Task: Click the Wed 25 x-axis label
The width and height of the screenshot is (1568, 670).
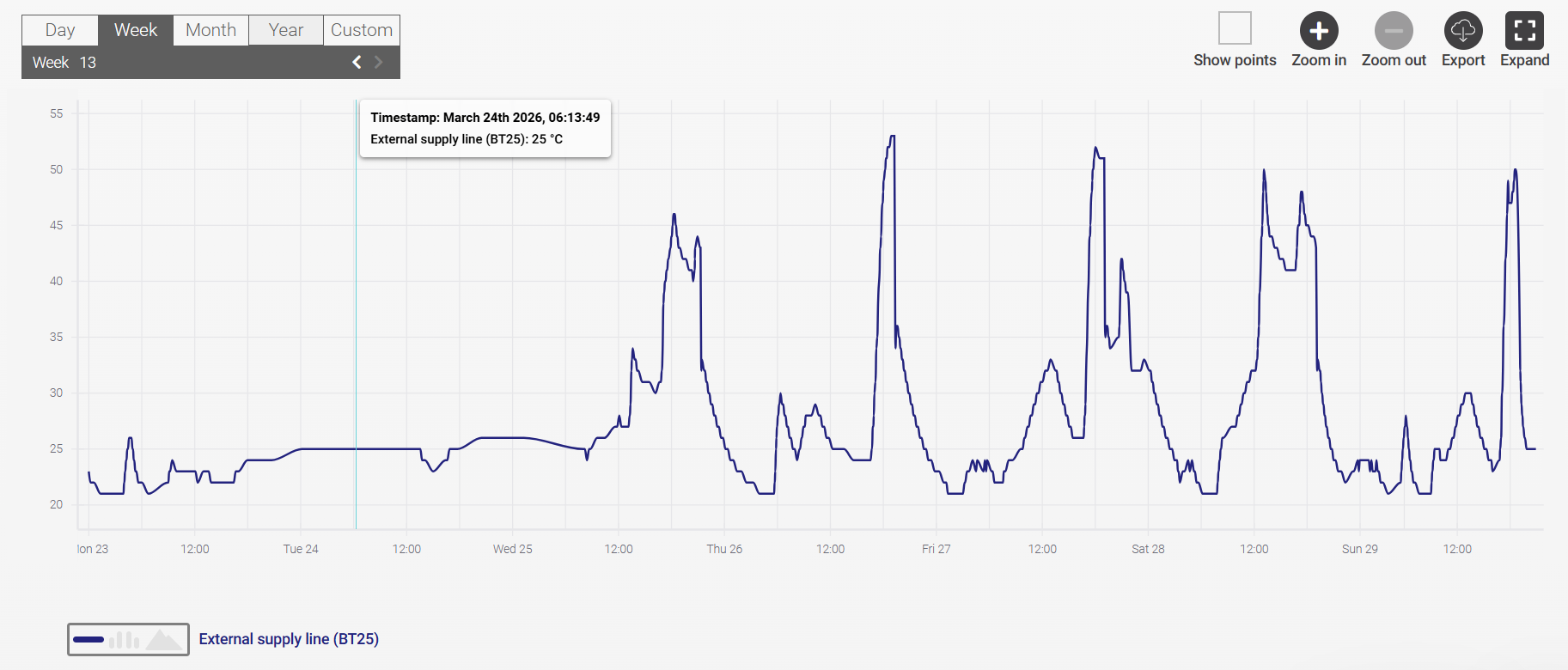Action: (512, 549)
